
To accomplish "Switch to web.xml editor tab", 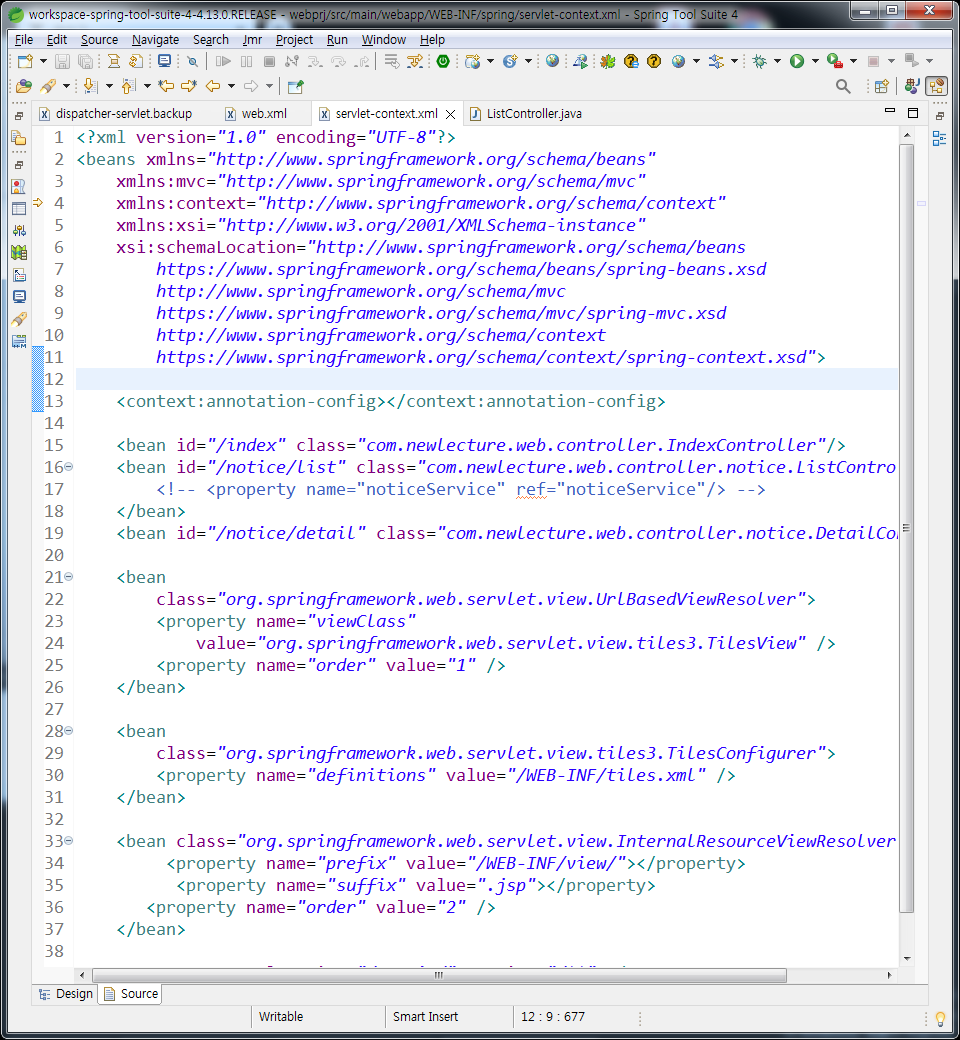I will (x=257, y=113).
